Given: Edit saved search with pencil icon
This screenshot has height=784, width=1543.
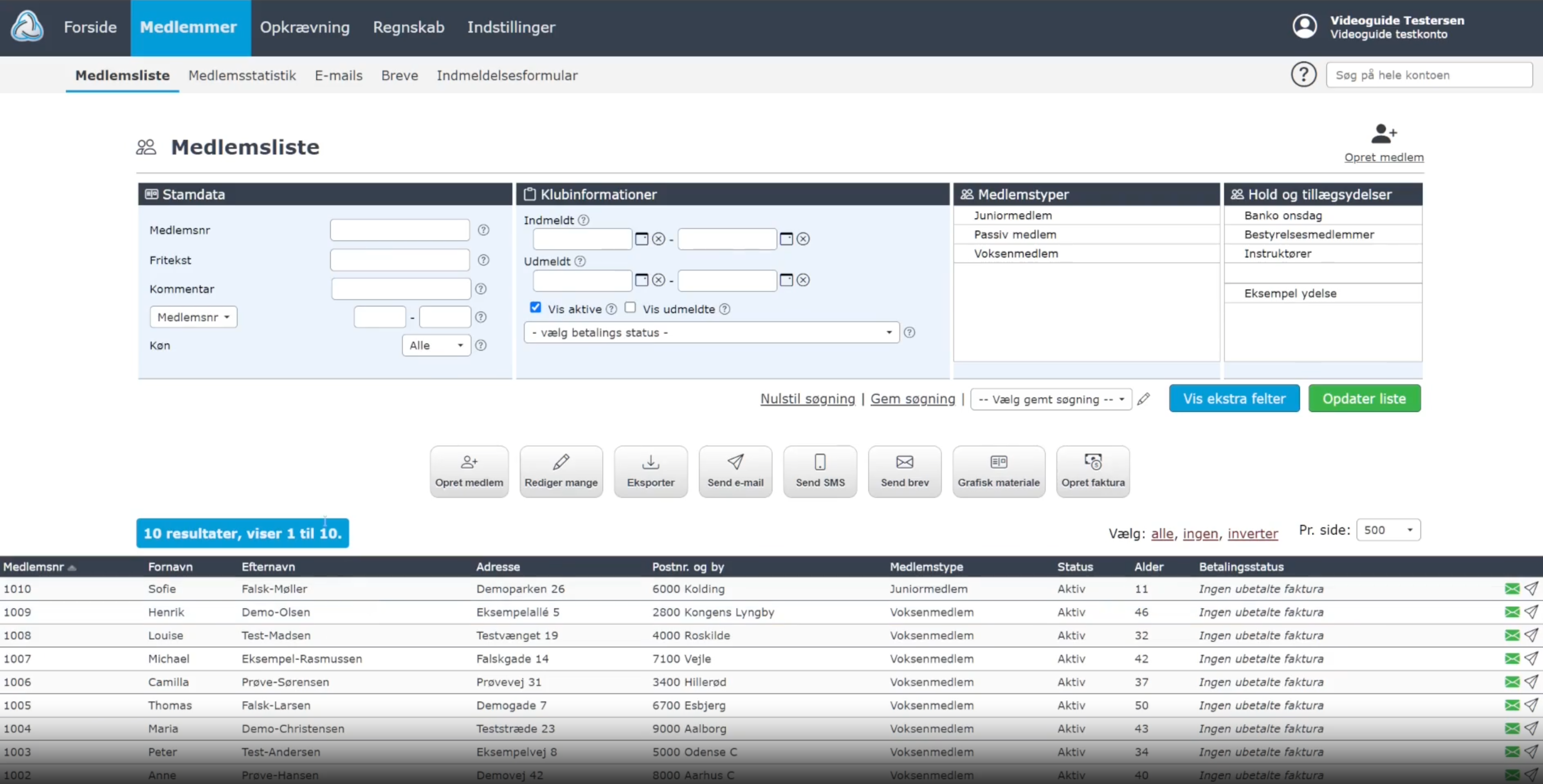Looking at the screenshot, I should point(1143,399).
